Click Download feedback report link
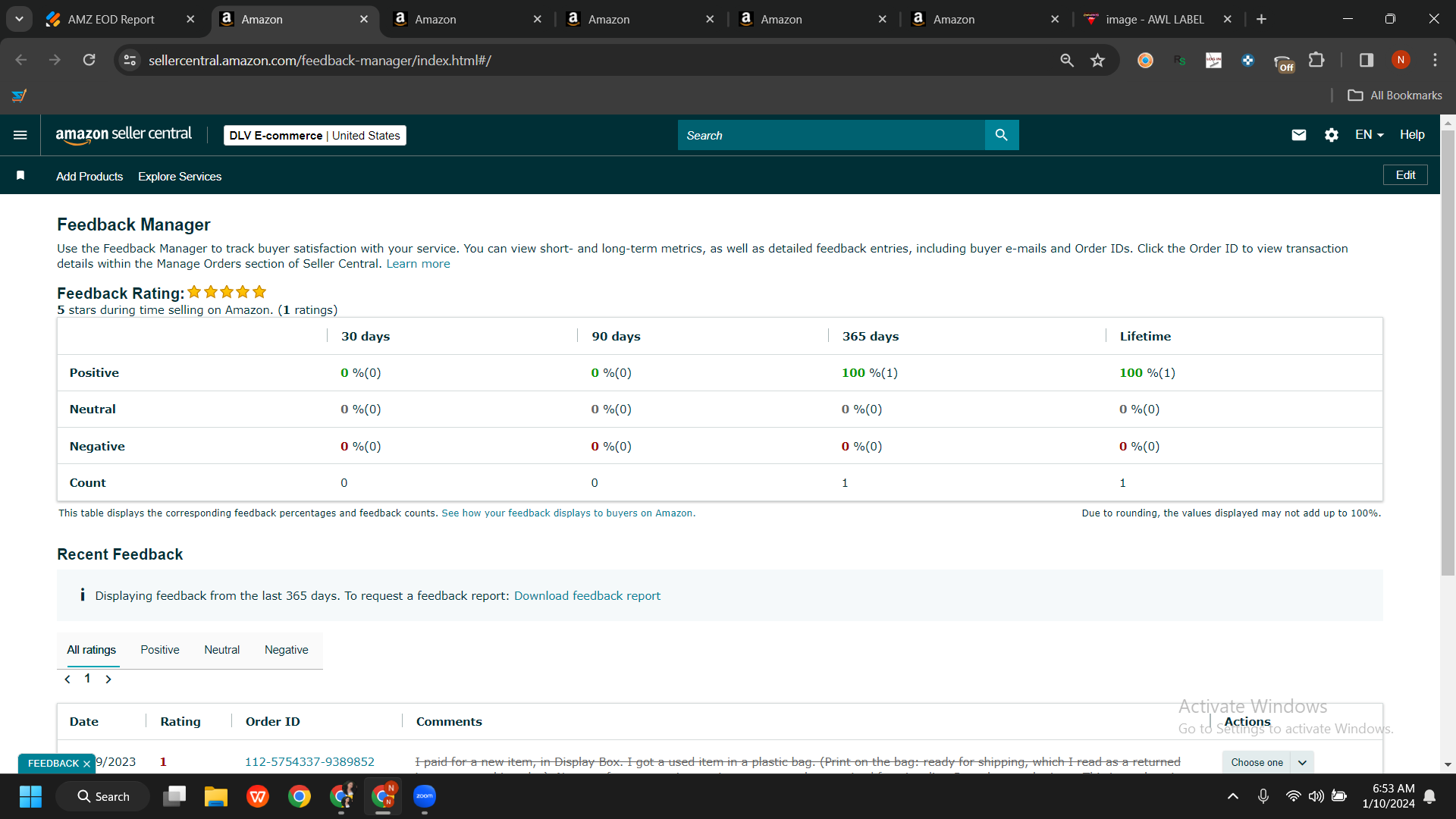This screenshot has width=1456, height=819. (587, 596)
